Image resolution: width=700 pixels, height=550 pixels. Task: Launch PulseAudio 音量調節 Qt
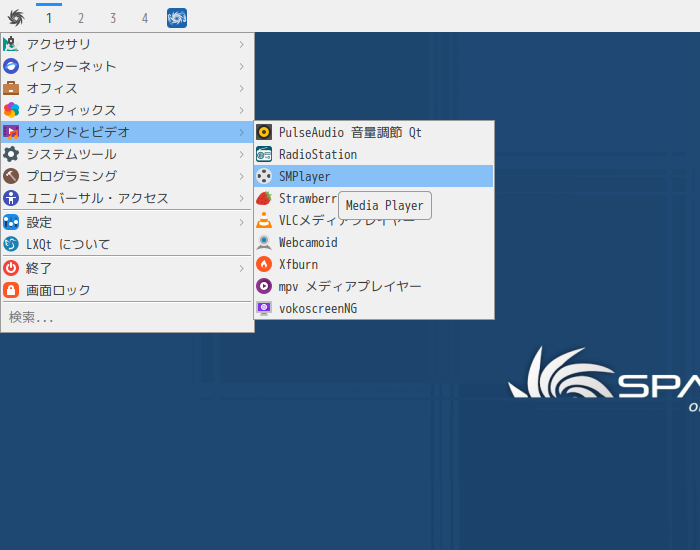(x=374, y=132)
